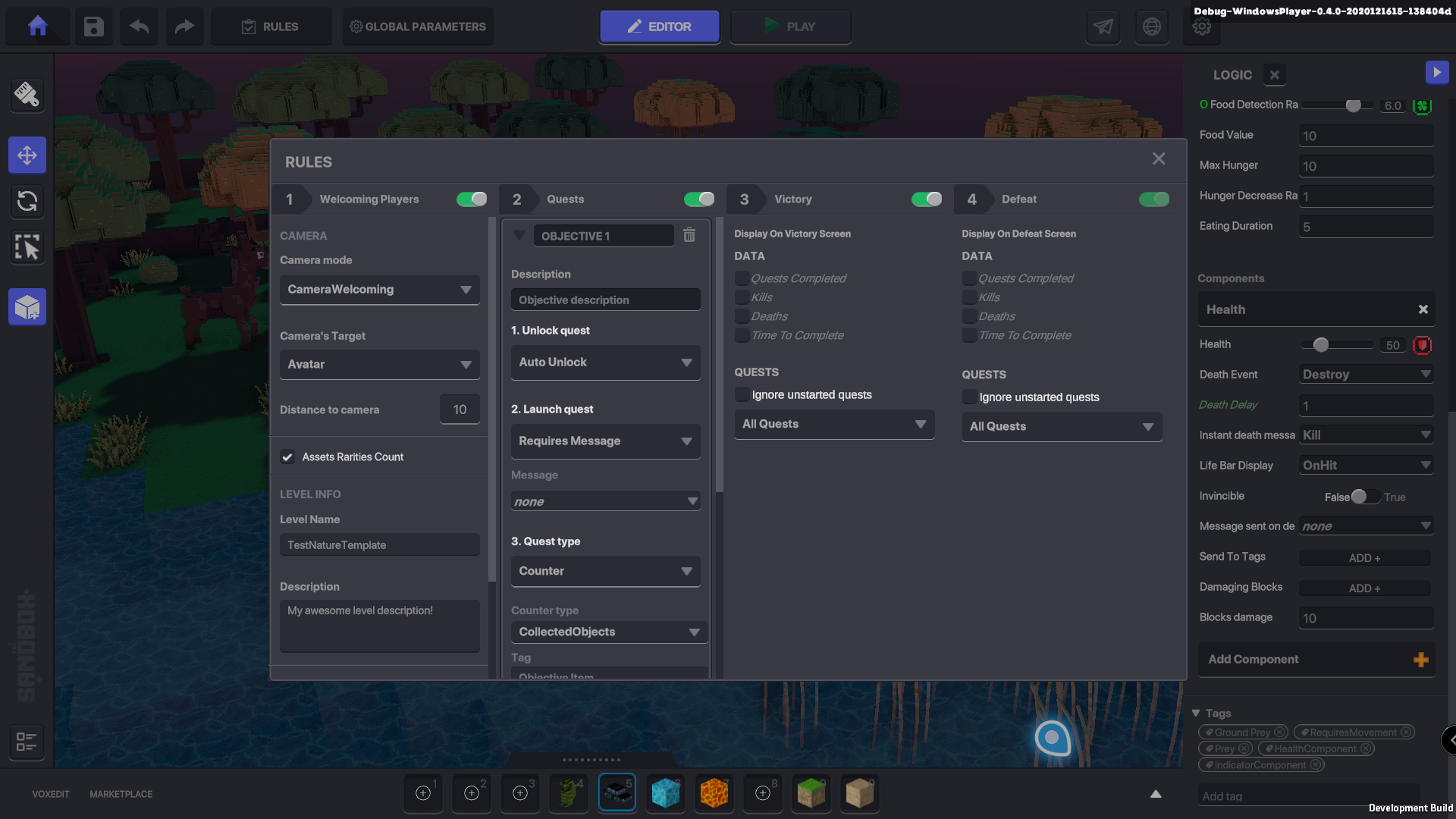Screen dimensions: 1456x819
Task: Click the home icon in top bar
Action: click(37, 27)
